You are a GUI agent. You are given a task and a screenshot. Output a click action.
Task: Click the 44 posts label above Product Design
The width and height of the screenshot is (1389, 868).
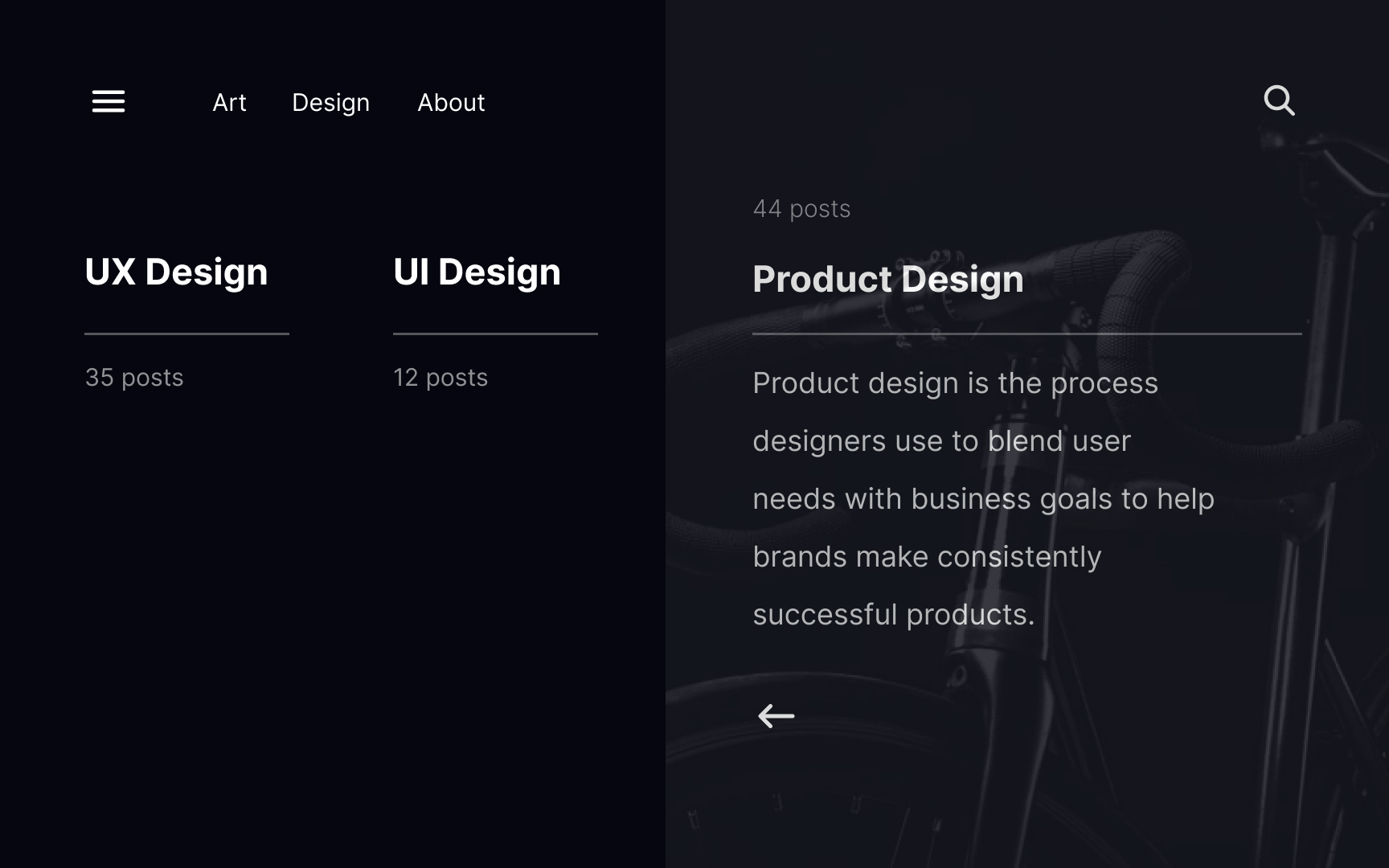(802, 208)
